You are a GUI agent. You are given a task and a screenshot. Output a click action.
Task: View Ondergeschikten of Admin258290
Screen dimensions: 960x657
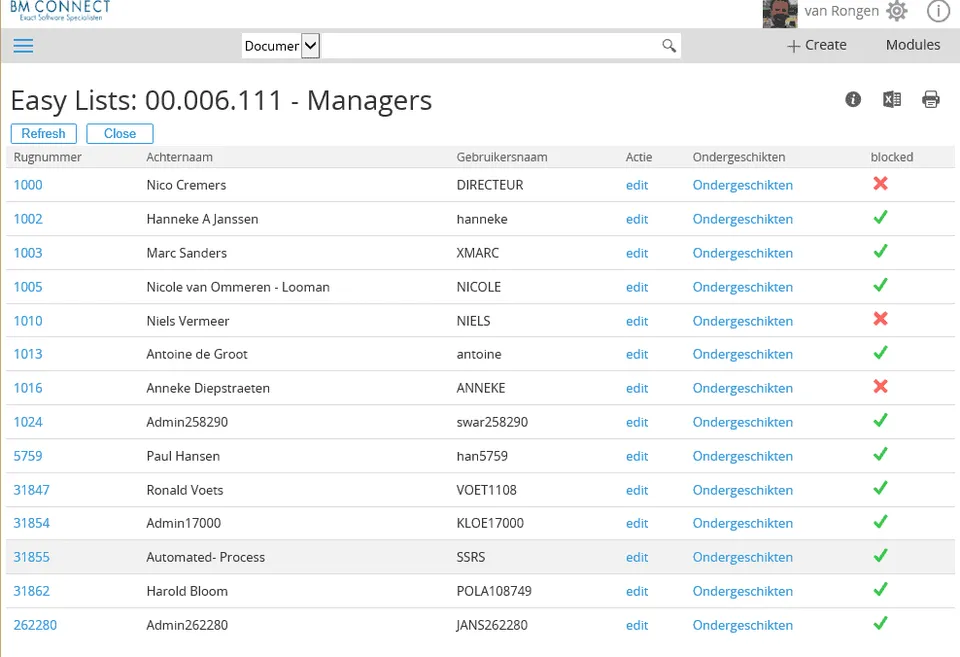[743, 422]
